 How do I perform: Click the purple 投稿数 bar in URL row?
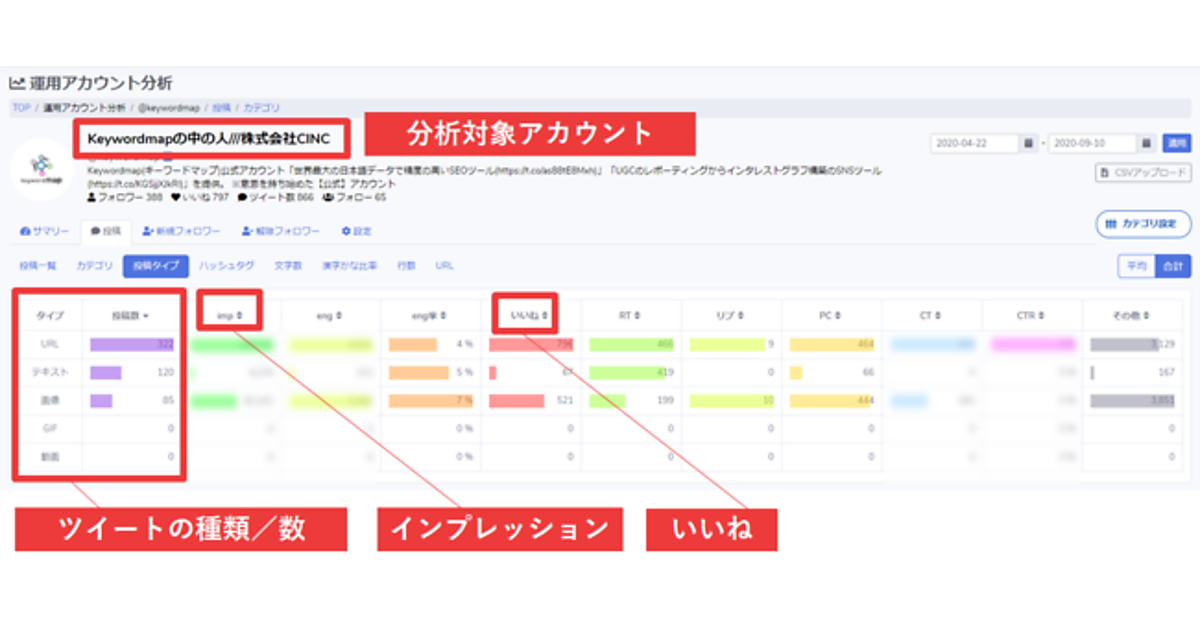133,344
